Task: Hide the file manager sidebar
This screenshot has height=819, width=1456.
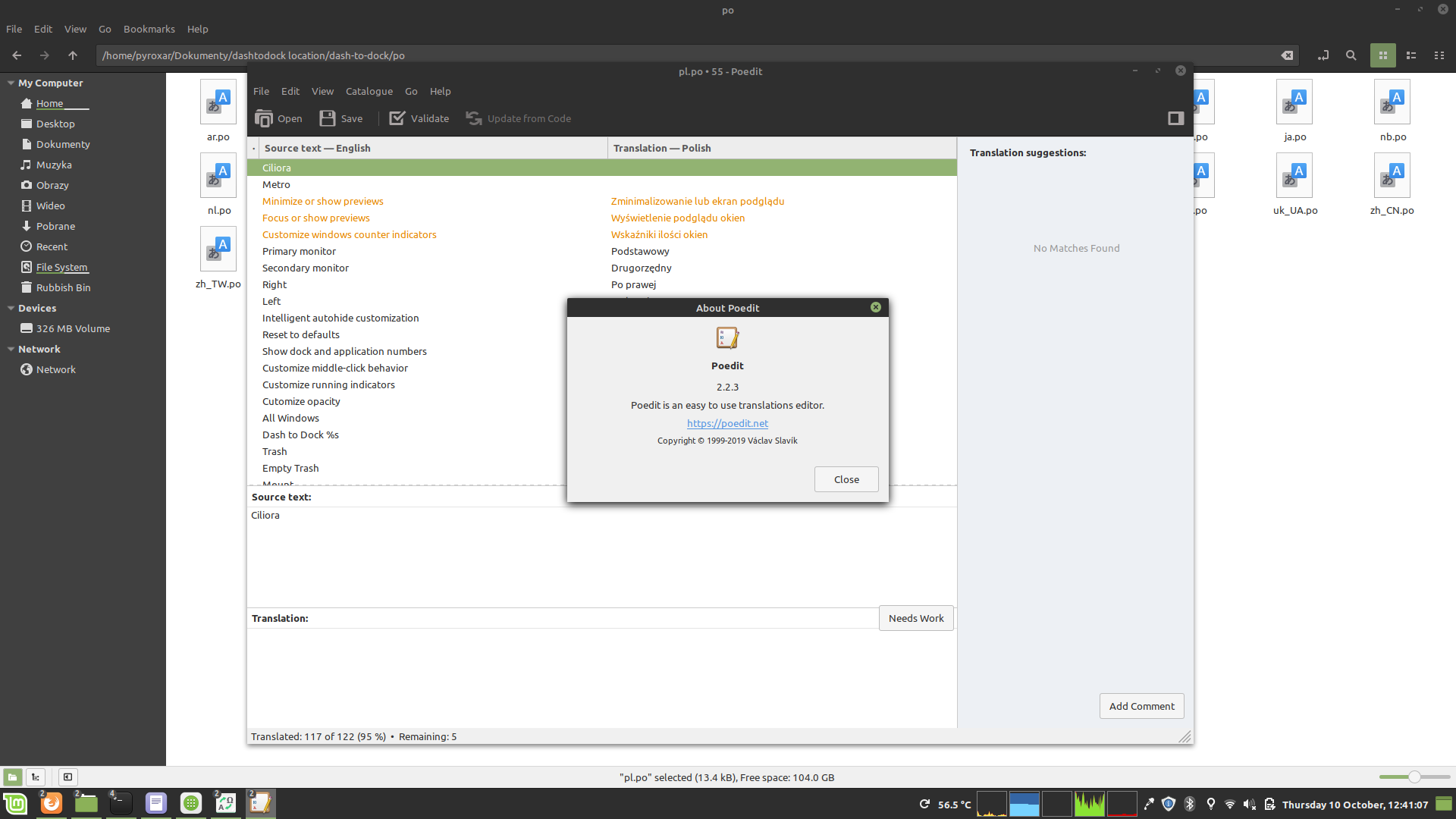Action: pyautogui.click(x=67, y=777)
